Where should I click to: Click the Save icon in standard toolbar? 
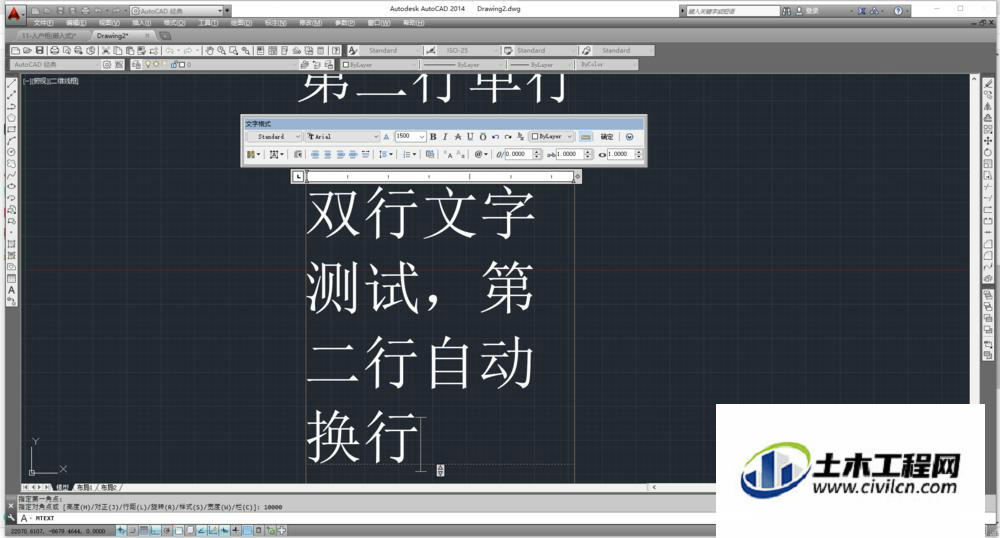point(40,50)
